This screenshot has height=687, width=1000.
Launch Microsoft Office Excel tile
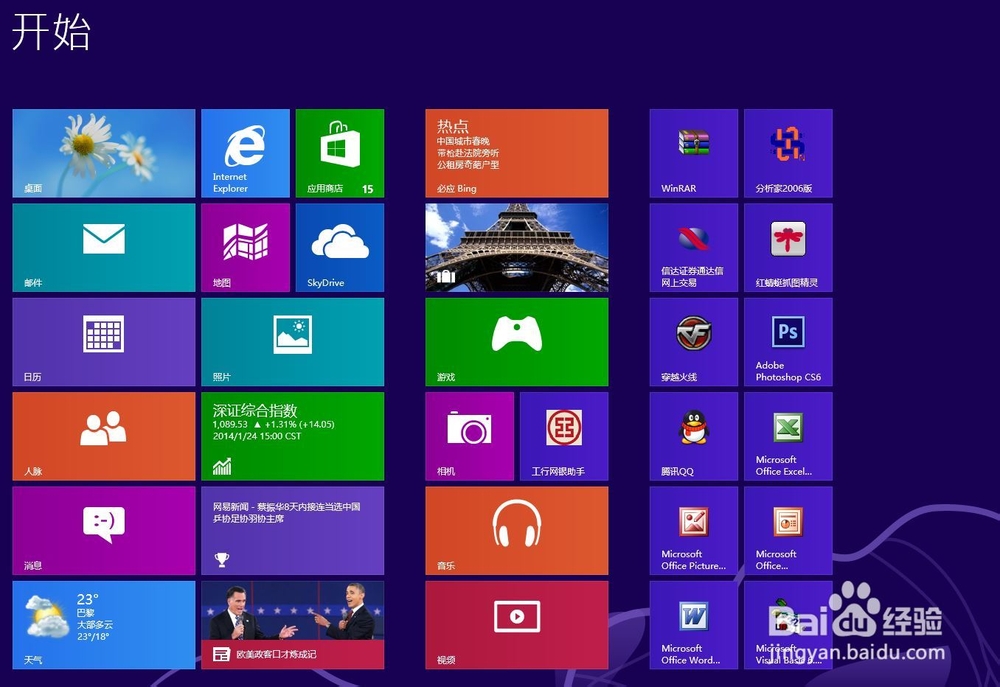788,436
